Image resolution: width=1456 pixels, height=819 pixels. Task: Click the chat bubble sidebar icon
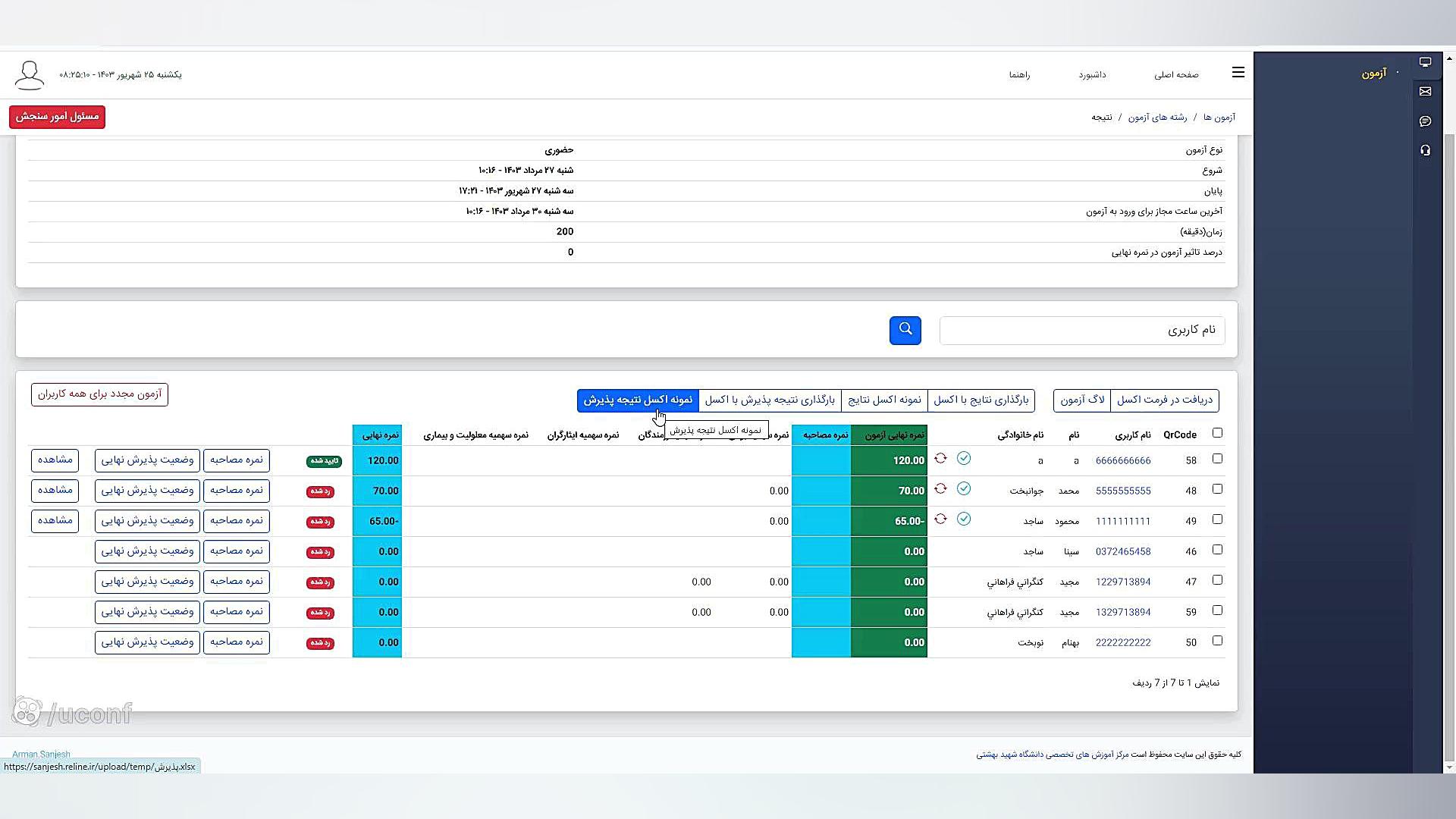[1425, 121]
